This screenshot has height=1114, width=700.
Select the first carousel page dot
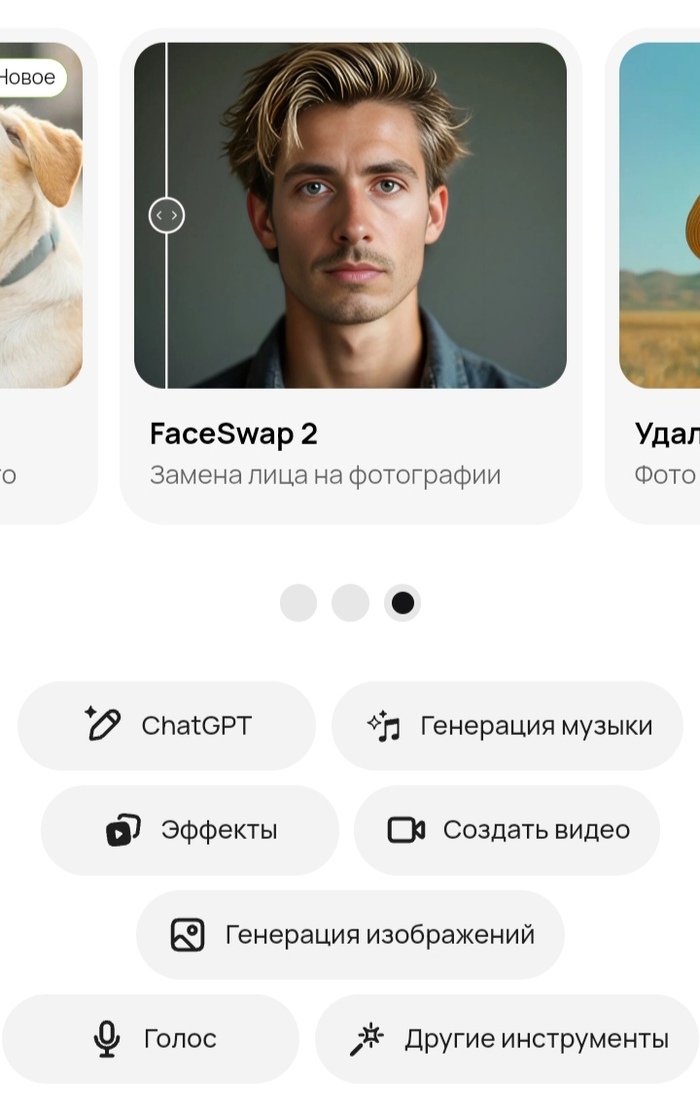[298, 603]
